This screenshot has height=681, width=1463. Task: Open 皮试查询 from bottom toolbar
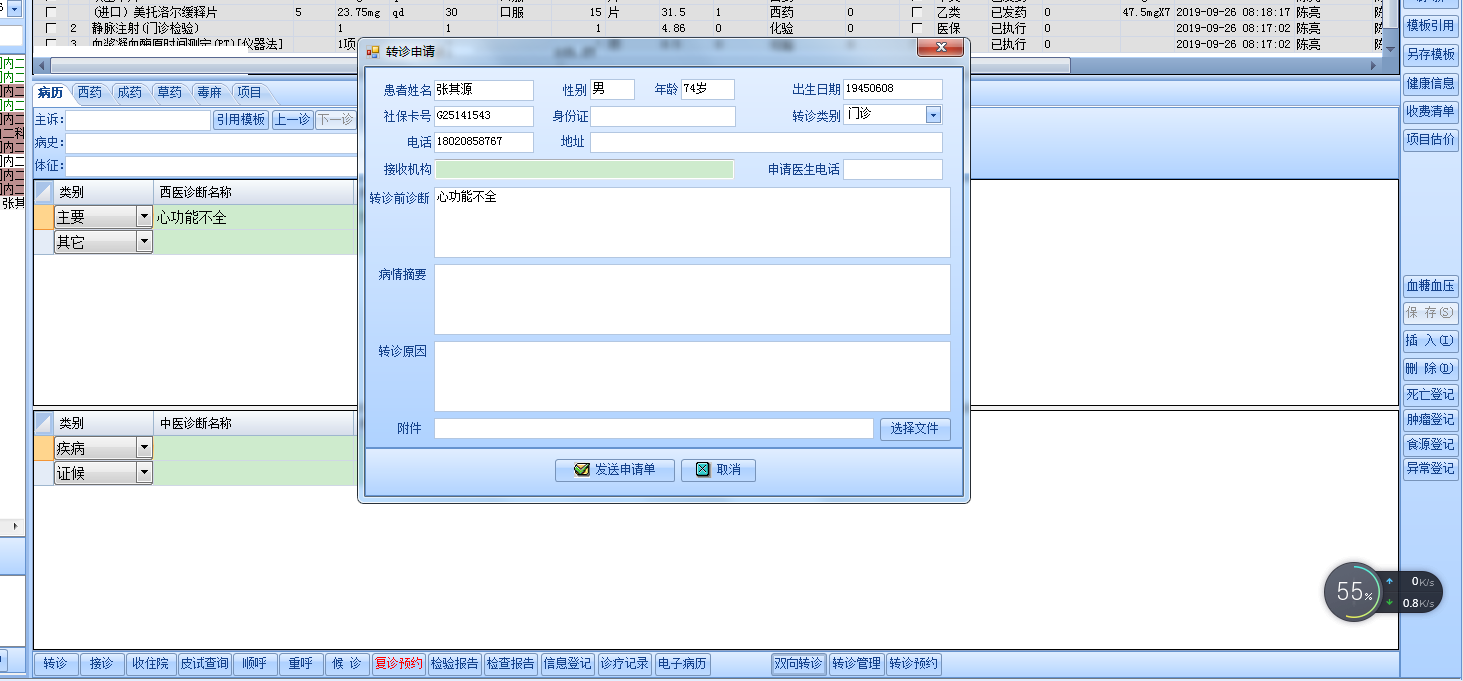click(x=205, y=664)
